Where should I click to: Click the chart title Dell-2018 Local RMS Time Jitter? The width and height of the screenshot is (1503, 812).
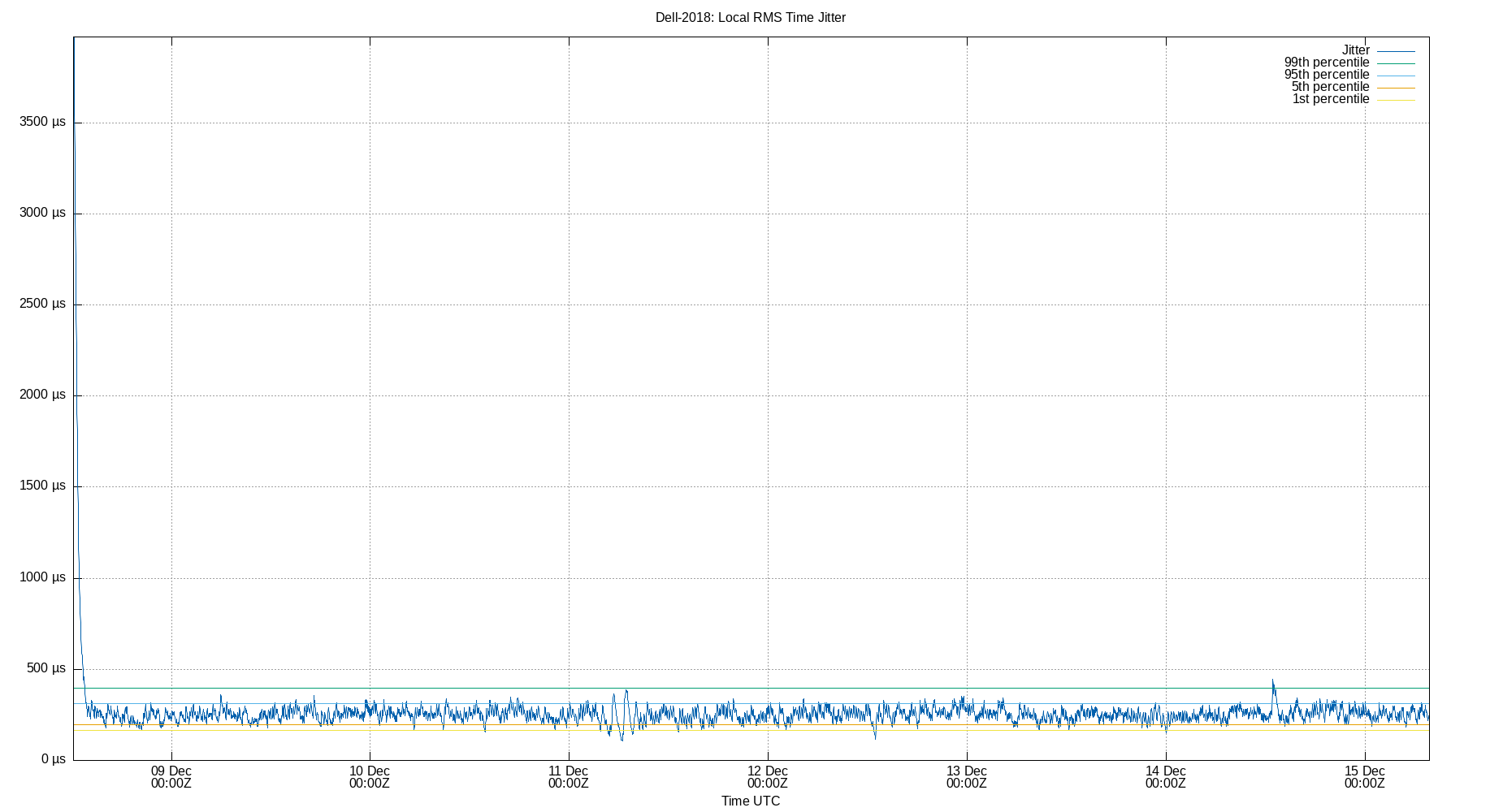[751, 17]
